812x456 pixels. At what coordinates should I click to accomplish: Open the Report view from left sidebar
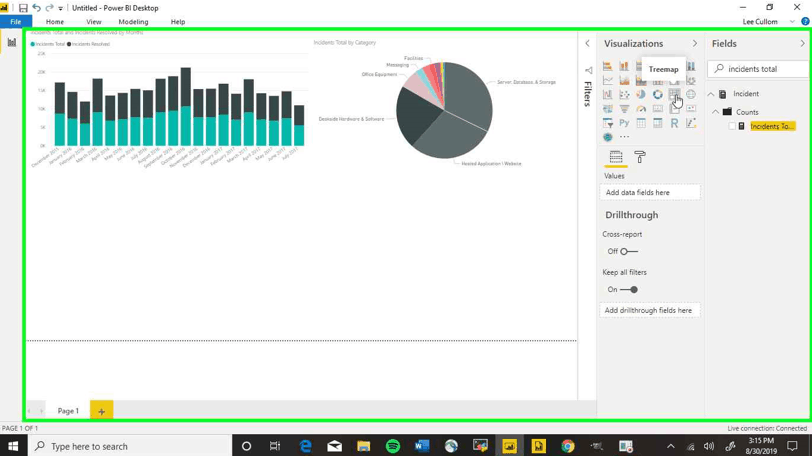11,42
